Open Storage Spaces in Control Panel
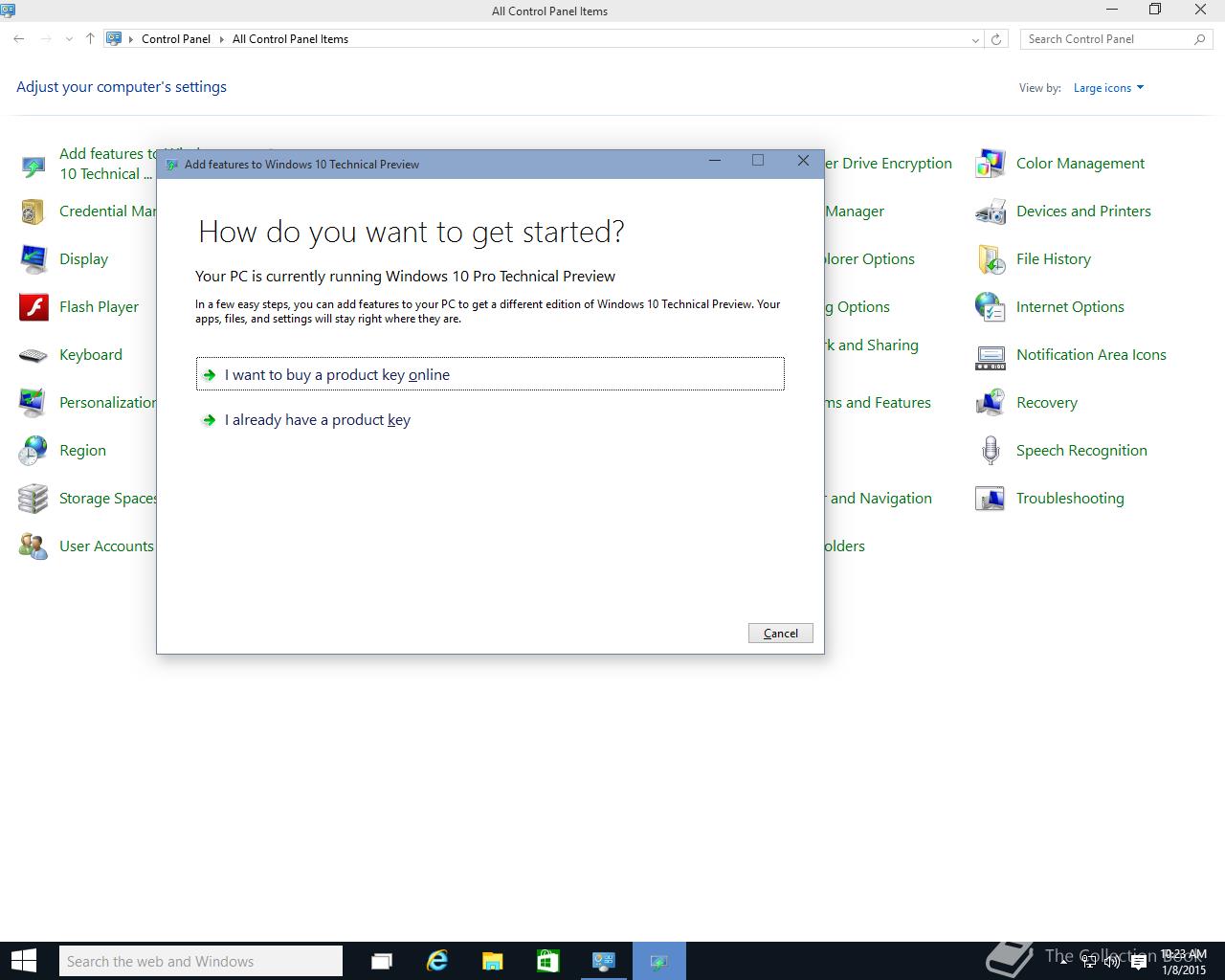The height and width of the screenshot is (980, 1225). (x=88, y=499)
